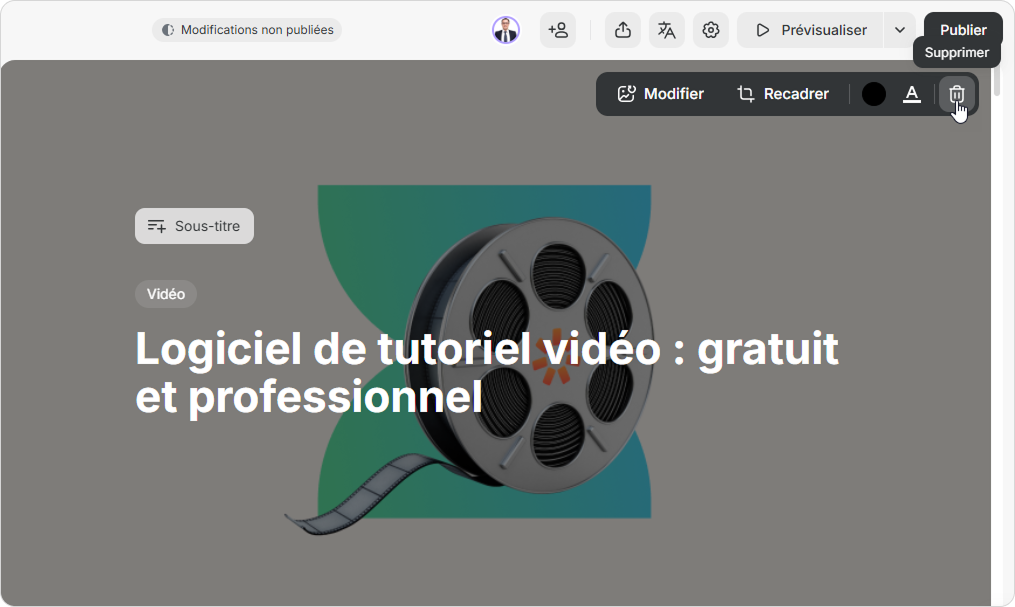The height and width of the screenshot is (607, 1015).
Task: Open the settings gear in the top bar
Action: pyautogui.click(x=711, y=30)
